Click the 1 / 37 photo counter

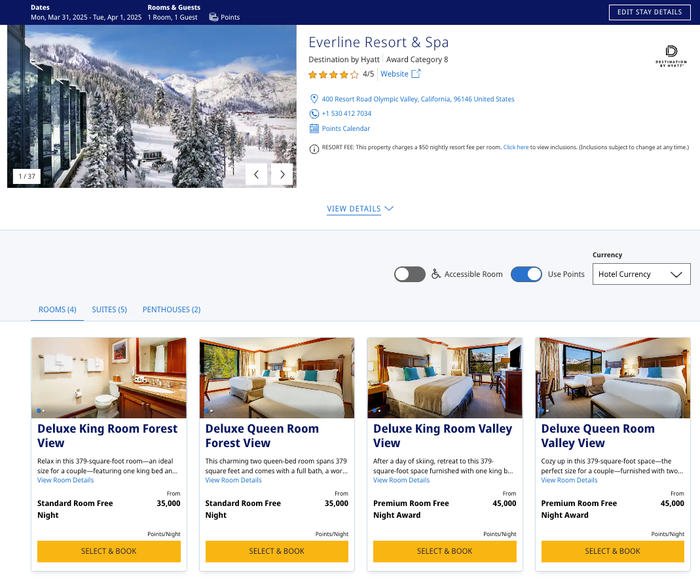pyautogui.click(x=27, y=176)
